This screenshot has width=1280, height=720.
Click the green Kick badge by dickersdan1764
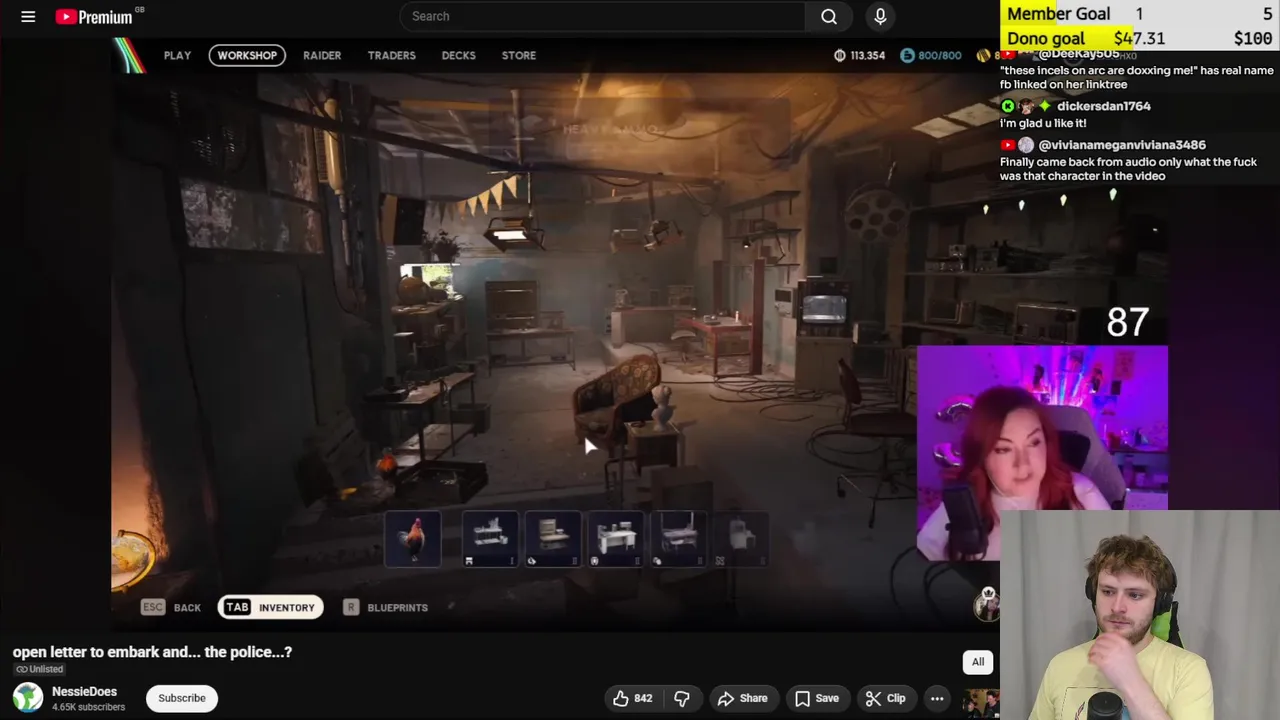click(1008, 106)
